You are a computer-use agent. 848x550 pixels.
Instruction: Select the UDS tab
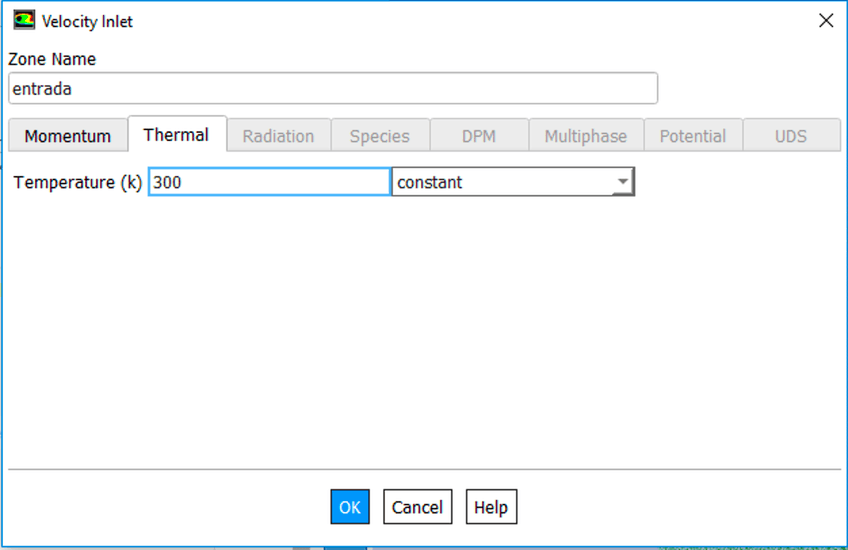(790, 136)
